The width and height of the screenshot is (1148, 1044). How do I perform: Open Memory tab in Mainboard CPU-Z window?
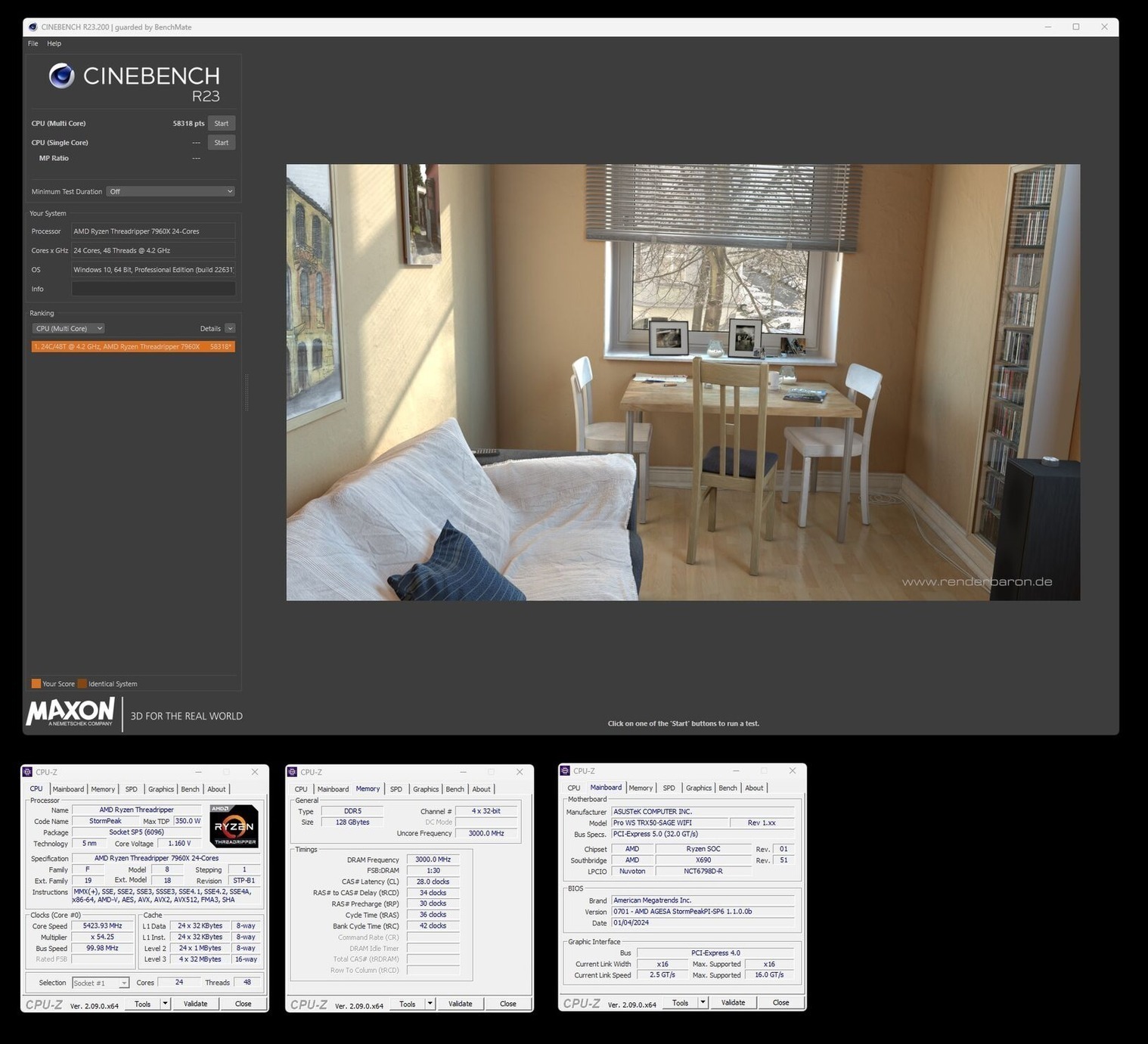click(641, 788)
